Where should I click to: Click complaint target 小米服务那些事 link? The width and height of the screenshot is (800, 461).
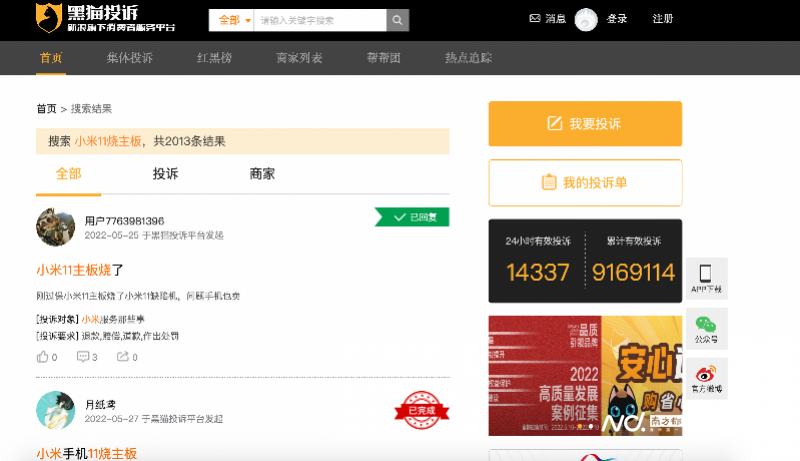pos(113,319)
